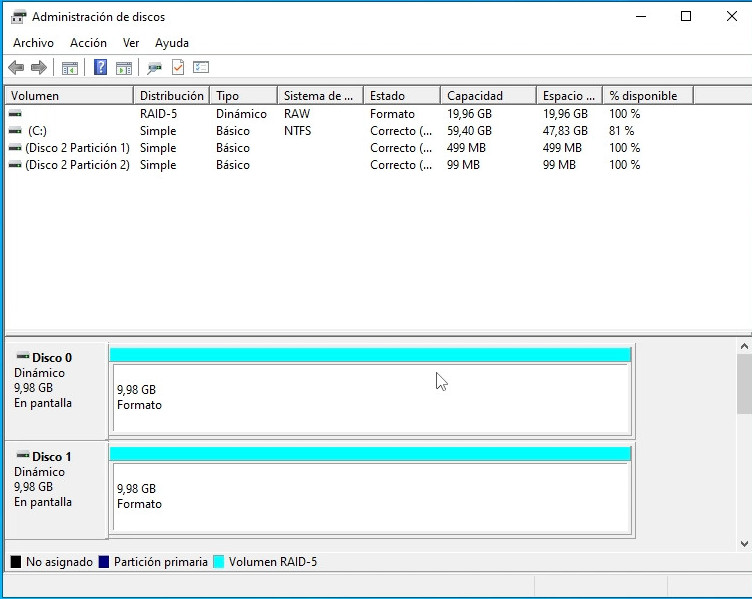Open the Ver menu
This screenshot has height=599, width=752.
coord(131,43)
